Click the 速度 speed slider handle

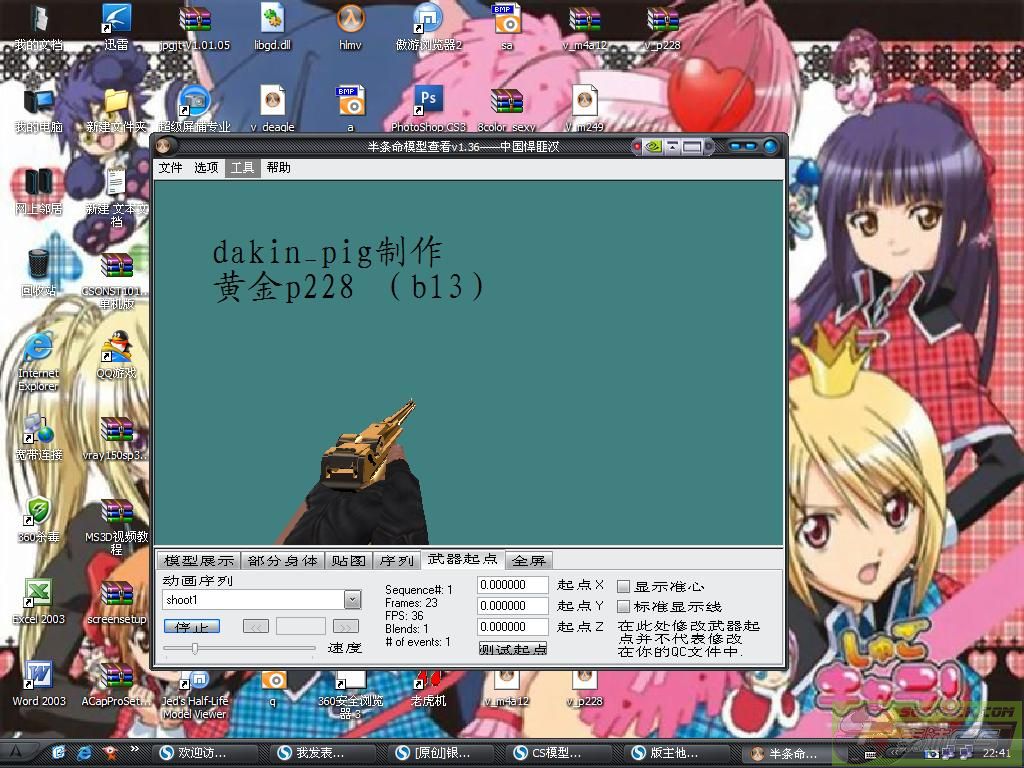[195, 648]
